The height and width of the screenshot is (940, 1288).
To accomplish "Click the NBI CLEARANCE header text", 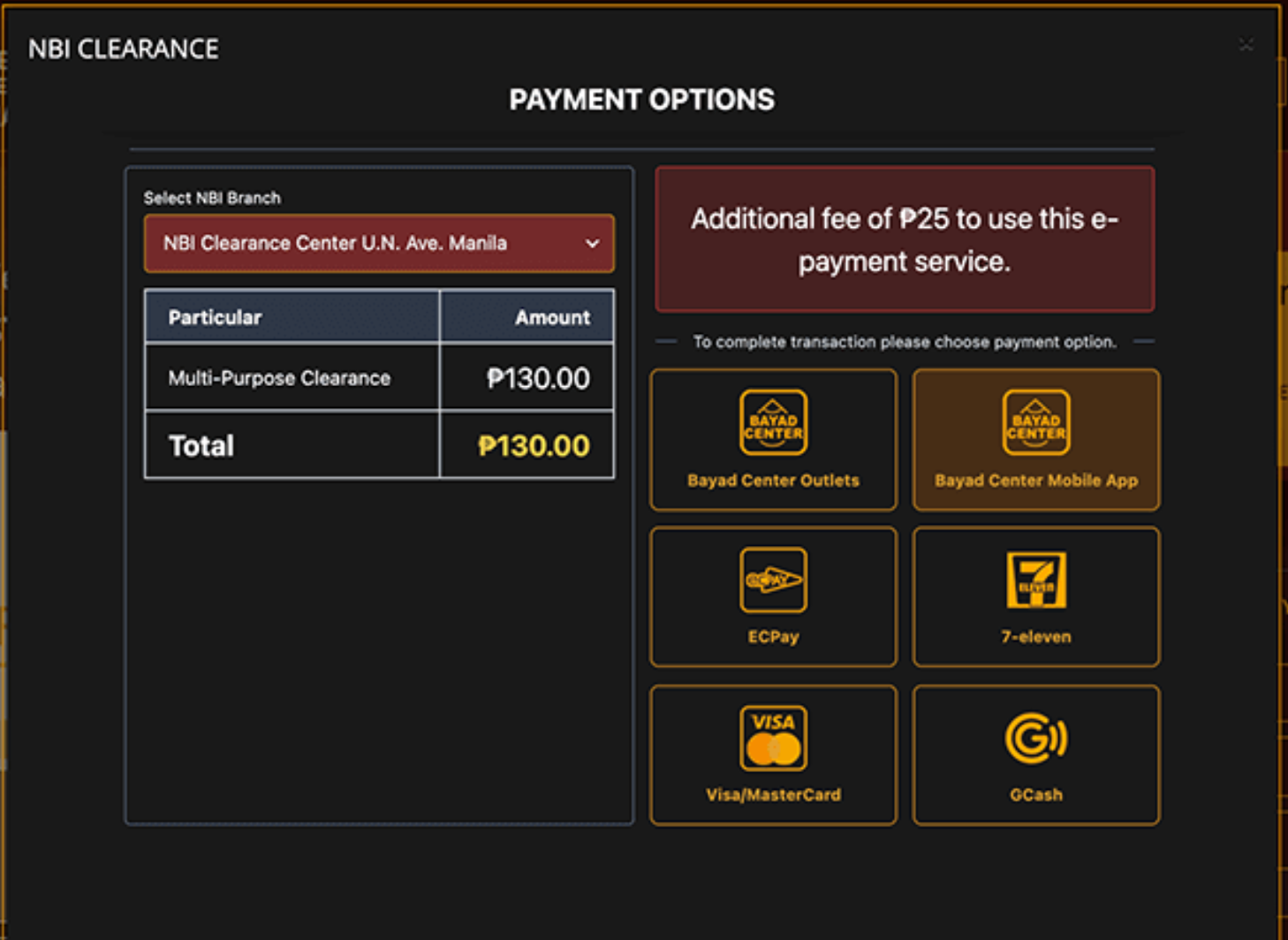I will coord(124,49).
